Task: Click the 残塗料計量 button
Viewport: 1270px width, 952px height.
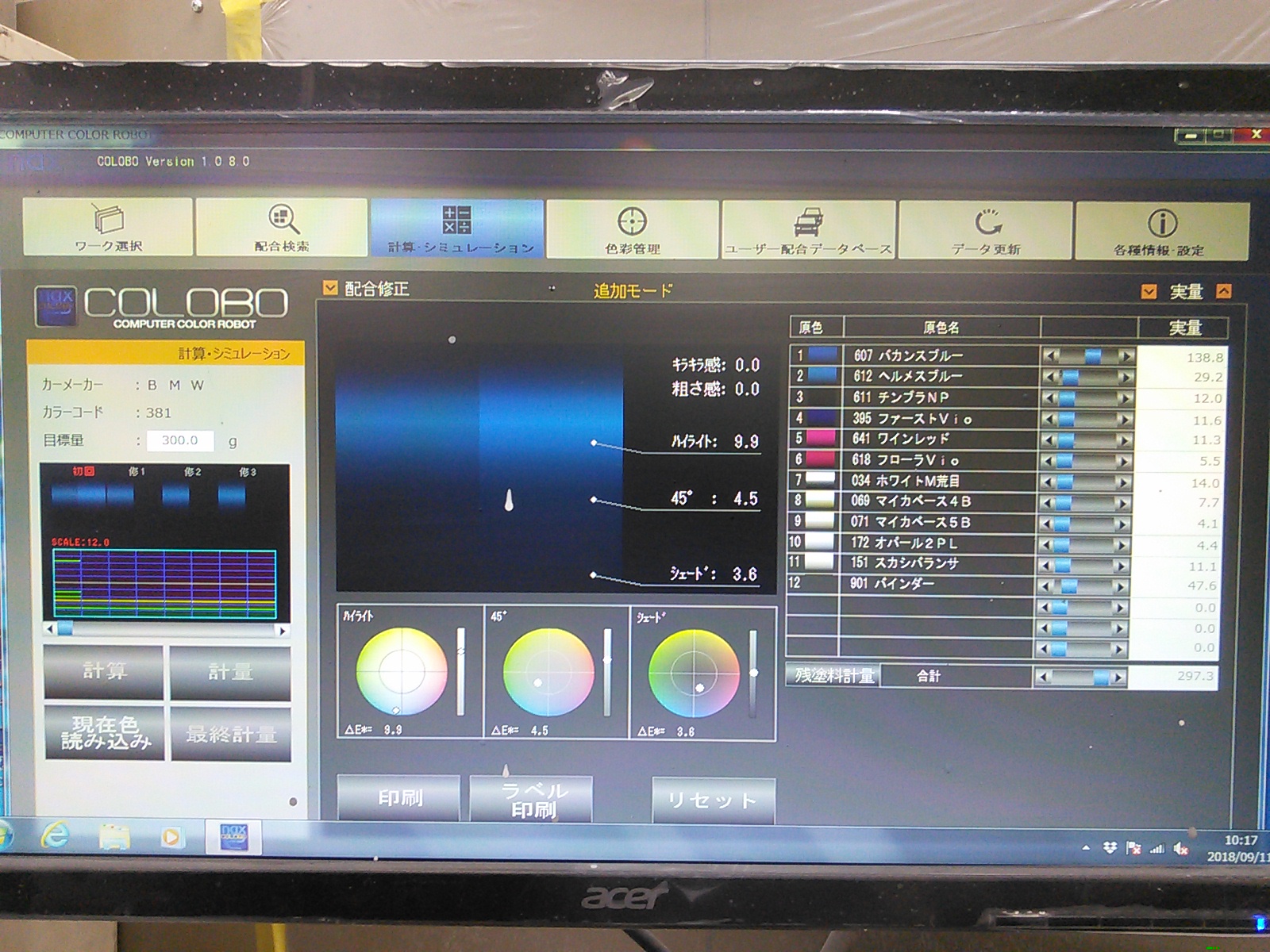Action: click(x=833, y=675)
